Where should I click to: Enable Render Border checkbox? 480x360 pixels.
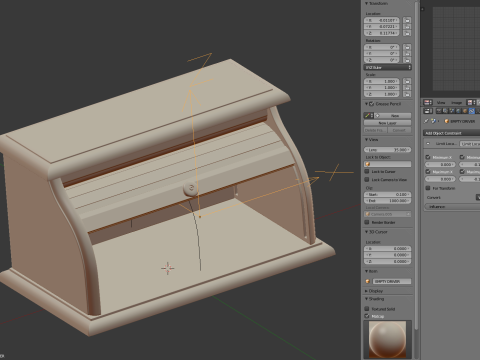click(x=367, y=222)
